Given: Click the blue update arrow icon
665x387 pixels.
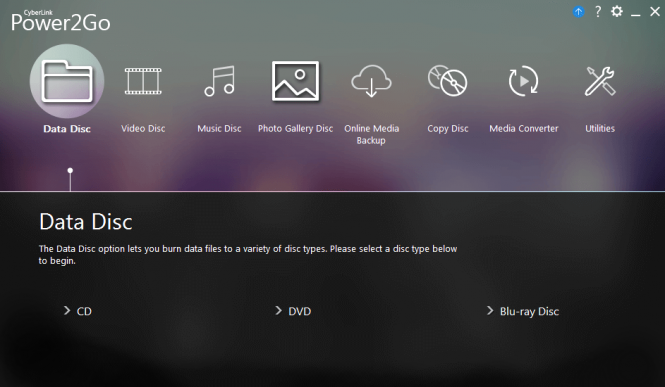Looking at the screenshot, I should pos(578,11).
